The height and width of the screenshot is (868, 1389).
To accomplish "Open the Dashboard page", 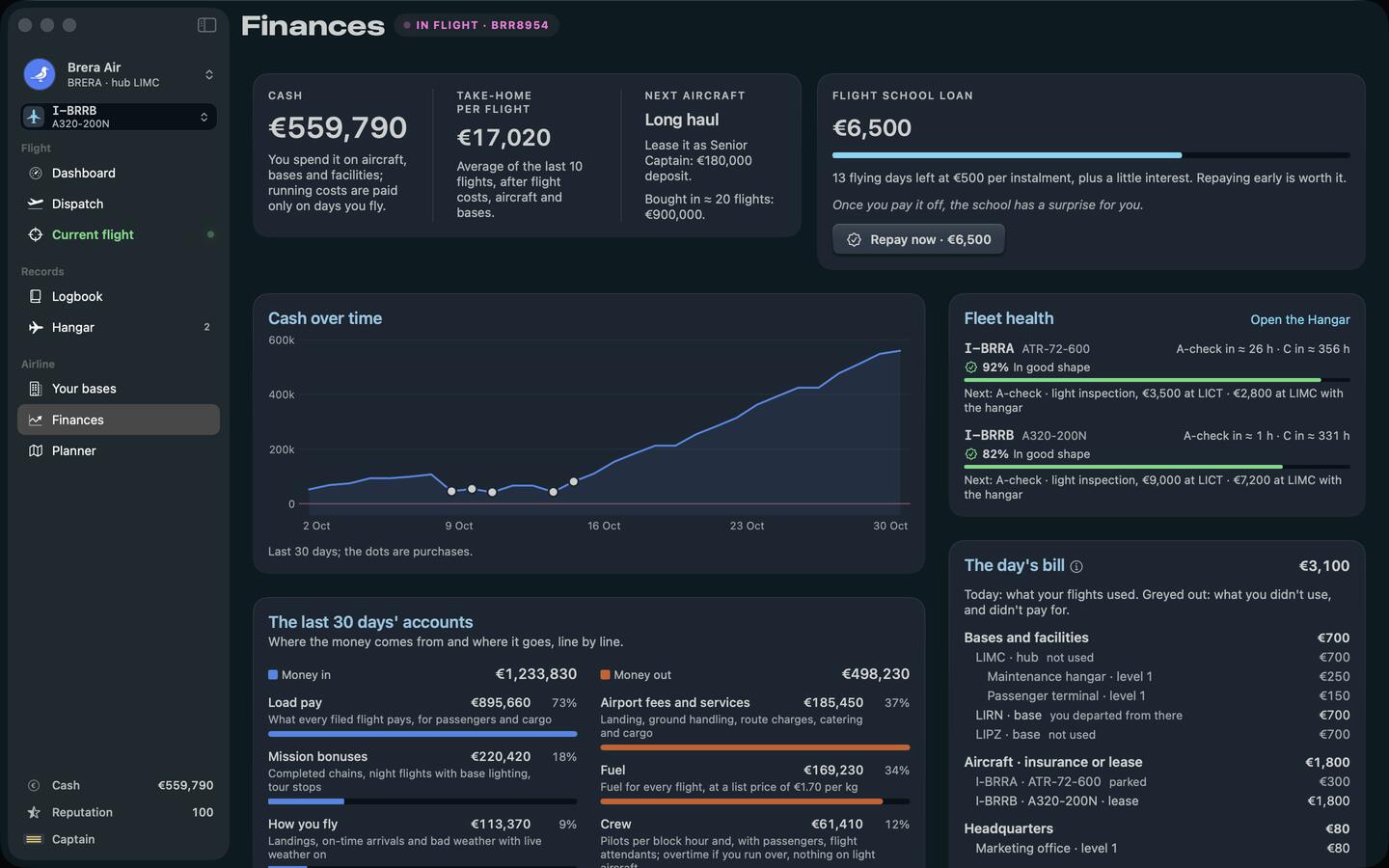I will (119, 174).
